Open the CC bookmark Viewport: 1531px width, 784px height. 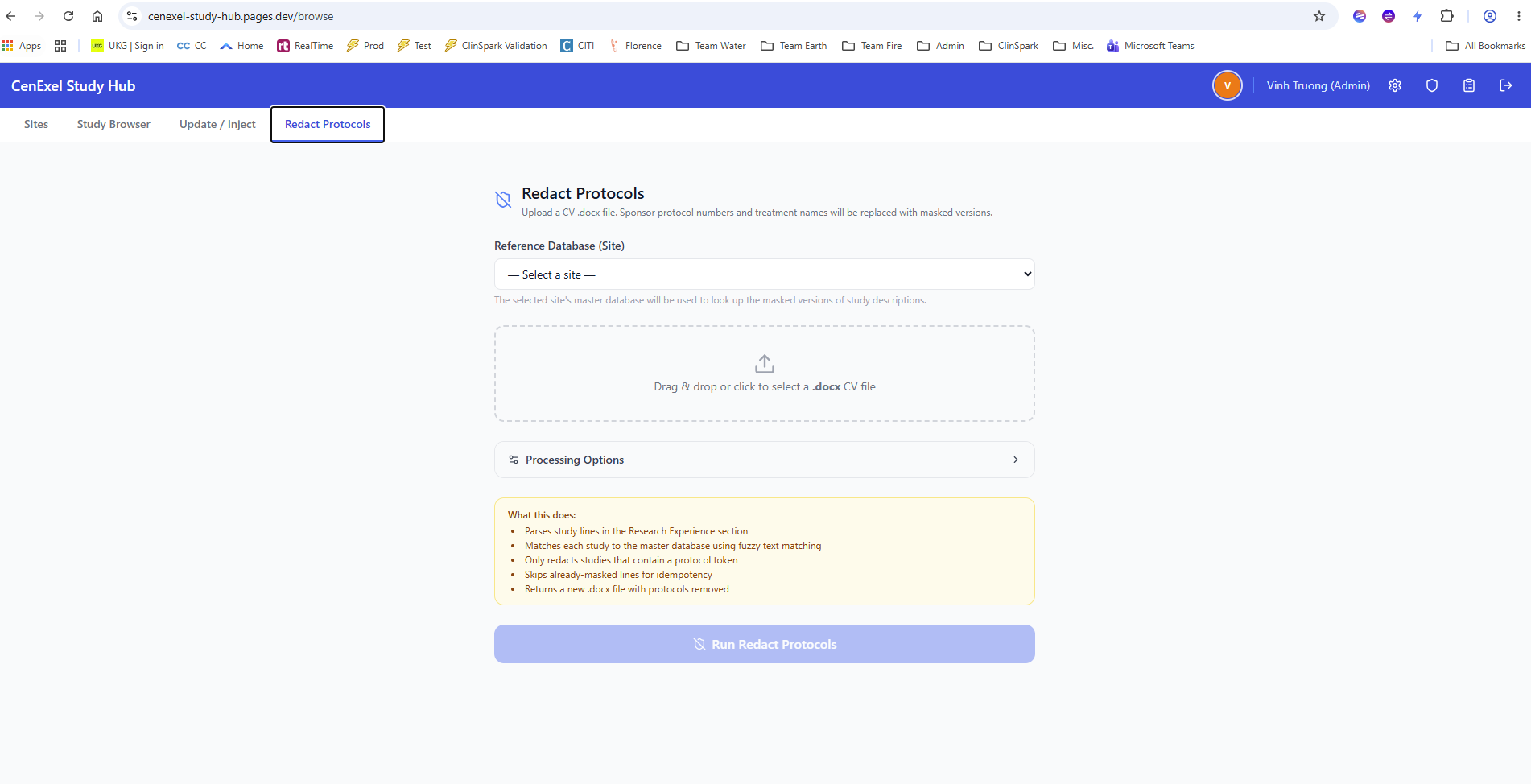point(192,46)
